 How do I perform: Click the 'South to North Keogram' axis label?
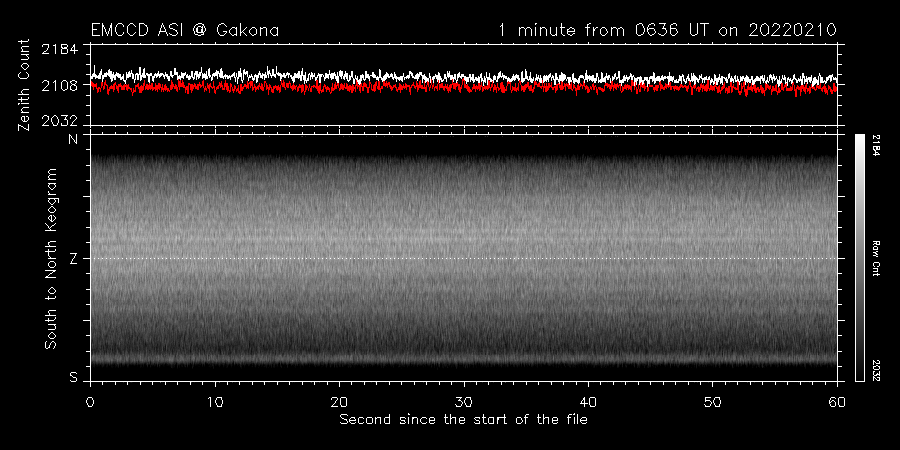click(51, 258)
